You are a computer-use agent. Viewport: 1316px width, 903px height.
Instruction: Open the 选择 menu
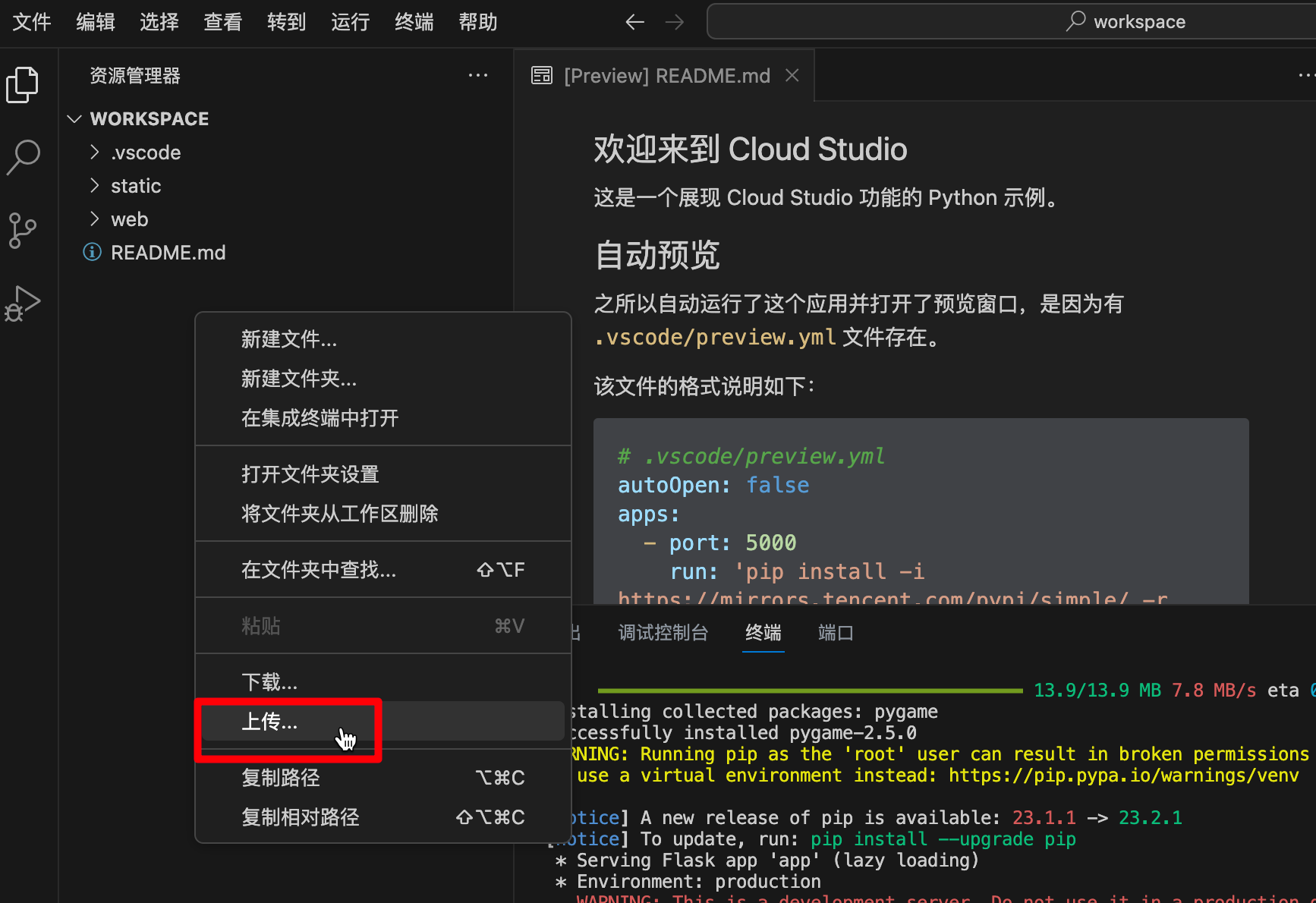tap(159, 22)
